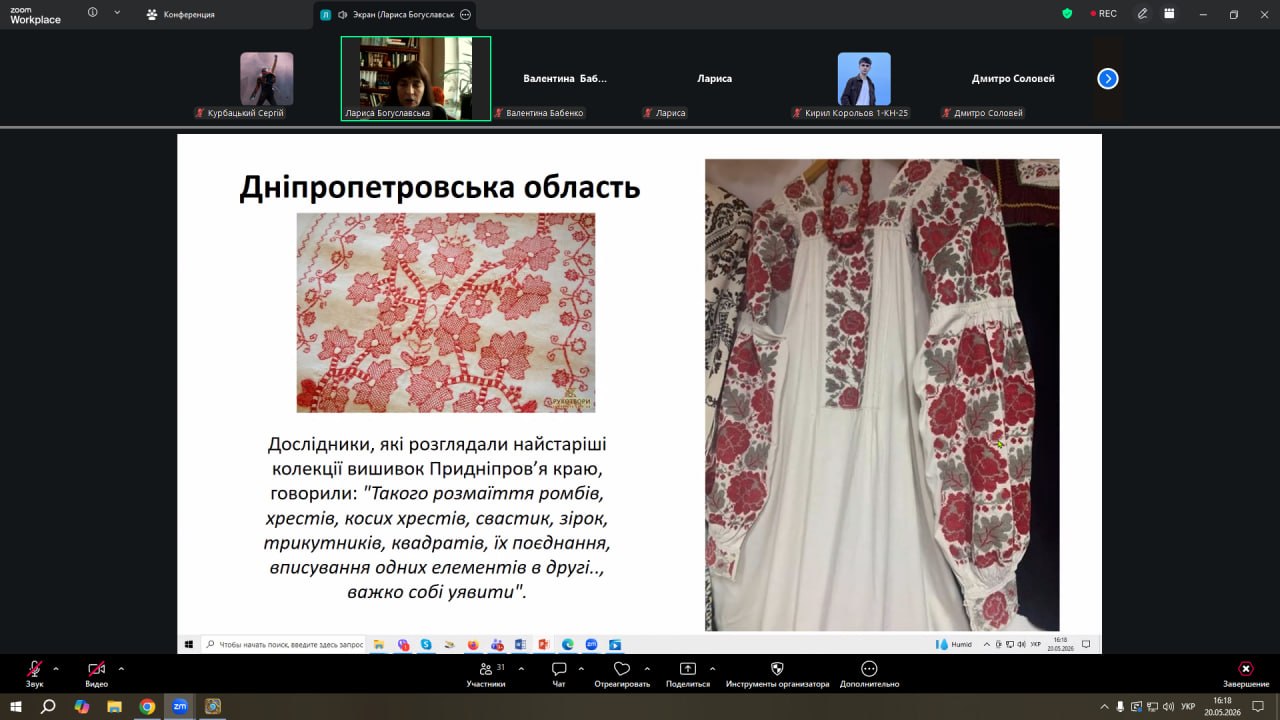
Task: Select the Экран Лариса Богуславська tab
Action: (x=395, y=15)
